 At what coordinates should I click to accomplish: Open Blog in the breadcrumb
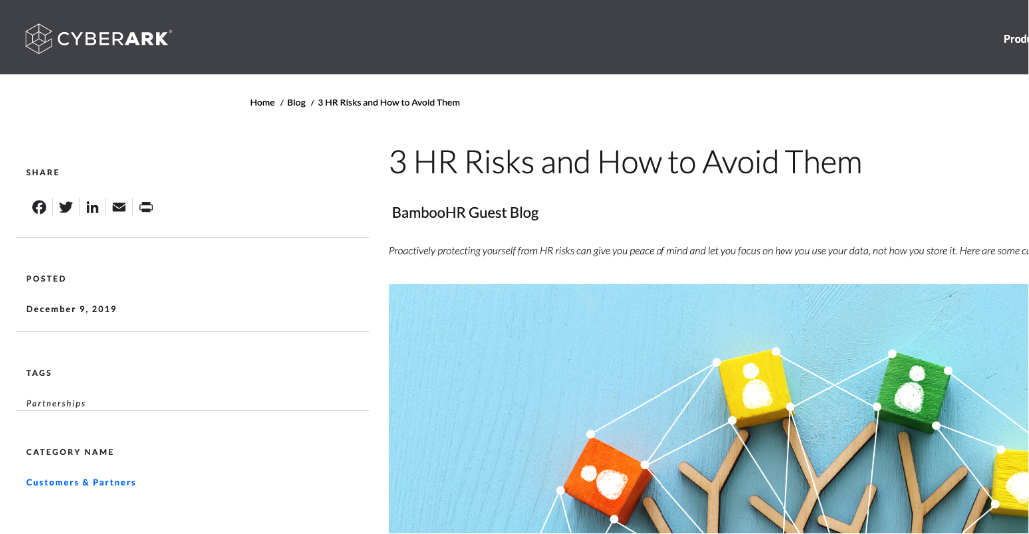tap(296, 103)
